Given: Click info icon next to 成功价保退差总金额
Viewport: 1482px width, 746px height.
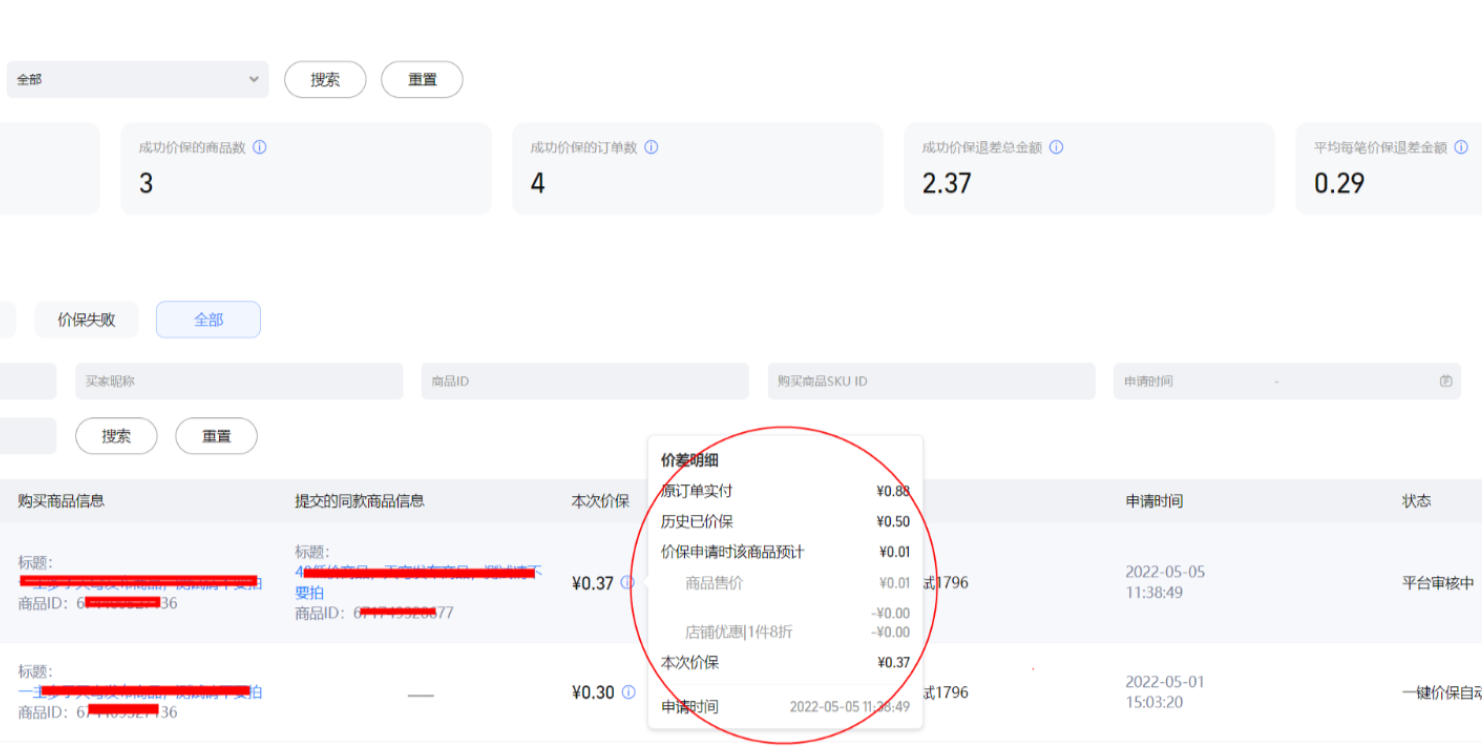Looking at the screenshot, I should pos(1056,147).
